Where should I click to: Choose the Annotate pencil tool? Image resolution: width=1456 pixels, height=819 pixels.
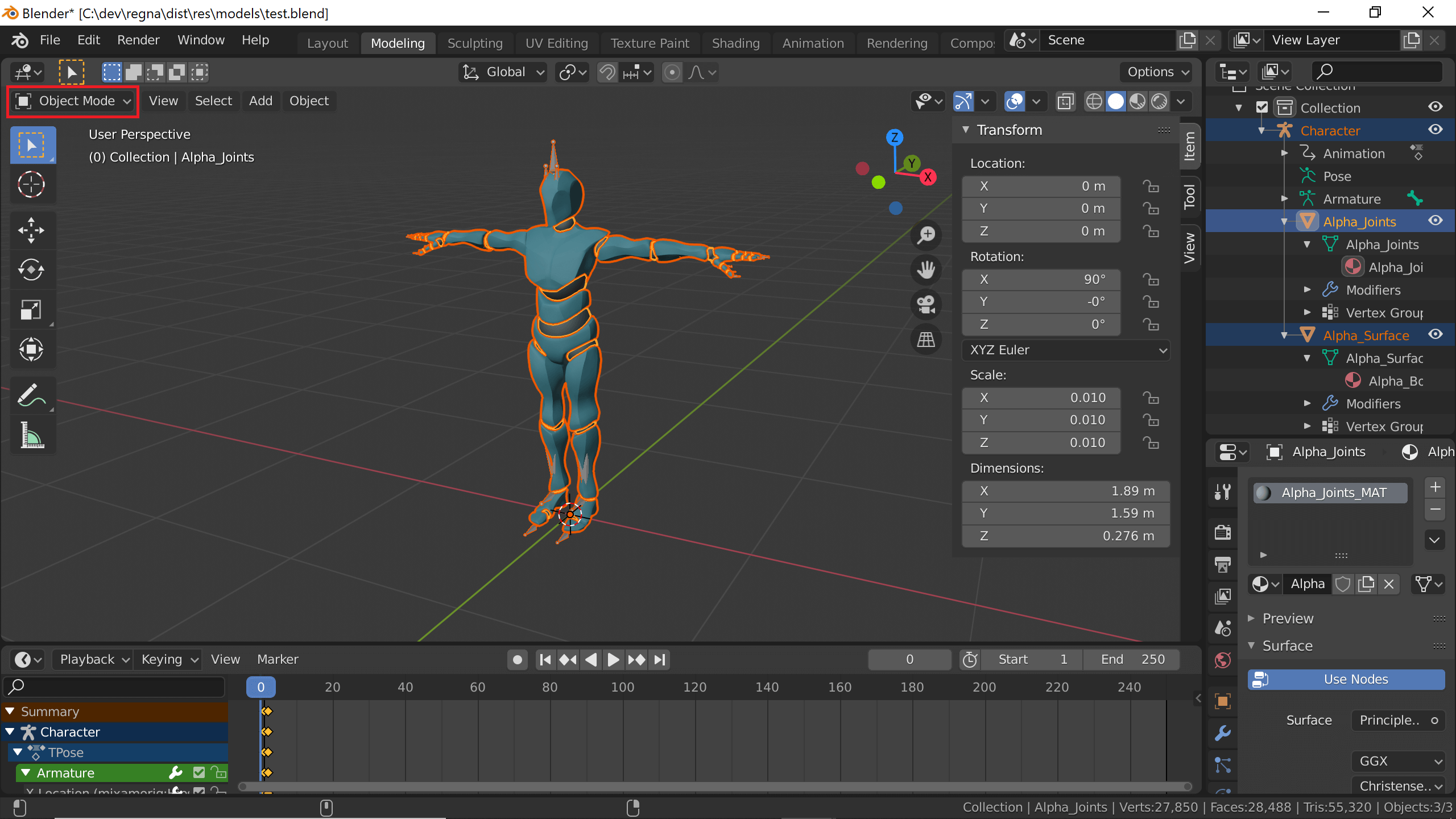pyautogui.click(x=32, y=395)
